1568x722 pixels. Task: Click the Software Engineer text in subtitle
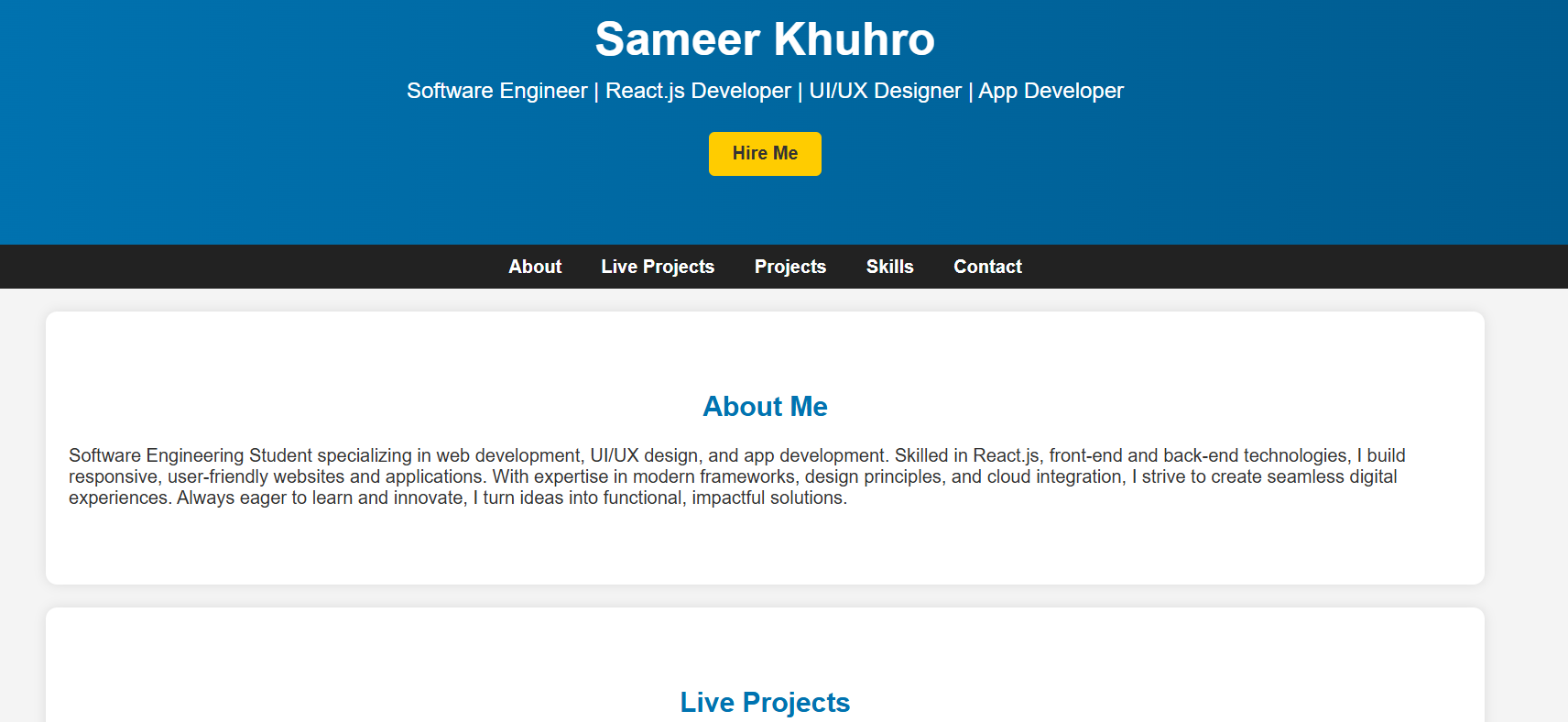(x=497, y=91)
